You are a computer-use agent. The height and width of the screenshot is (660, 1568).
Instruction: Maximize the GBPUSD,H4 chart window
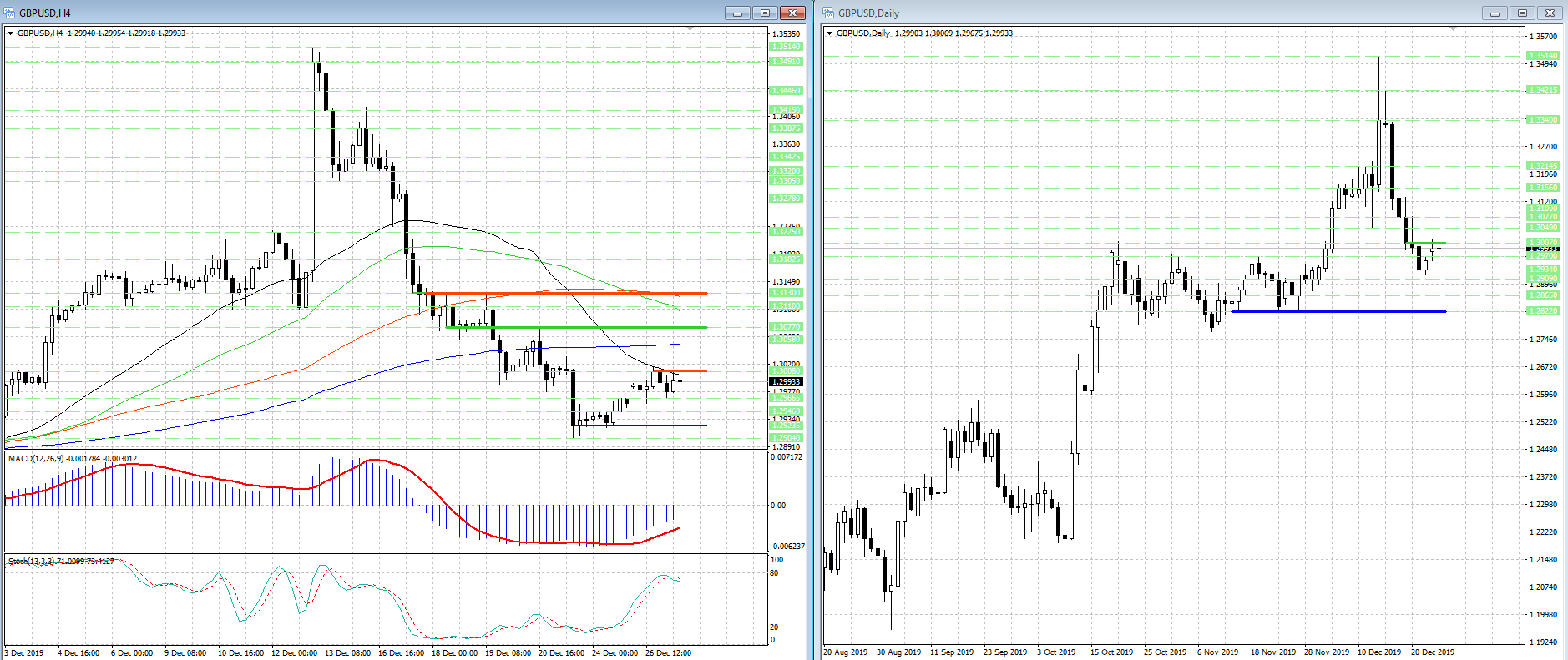click(765, 13)
